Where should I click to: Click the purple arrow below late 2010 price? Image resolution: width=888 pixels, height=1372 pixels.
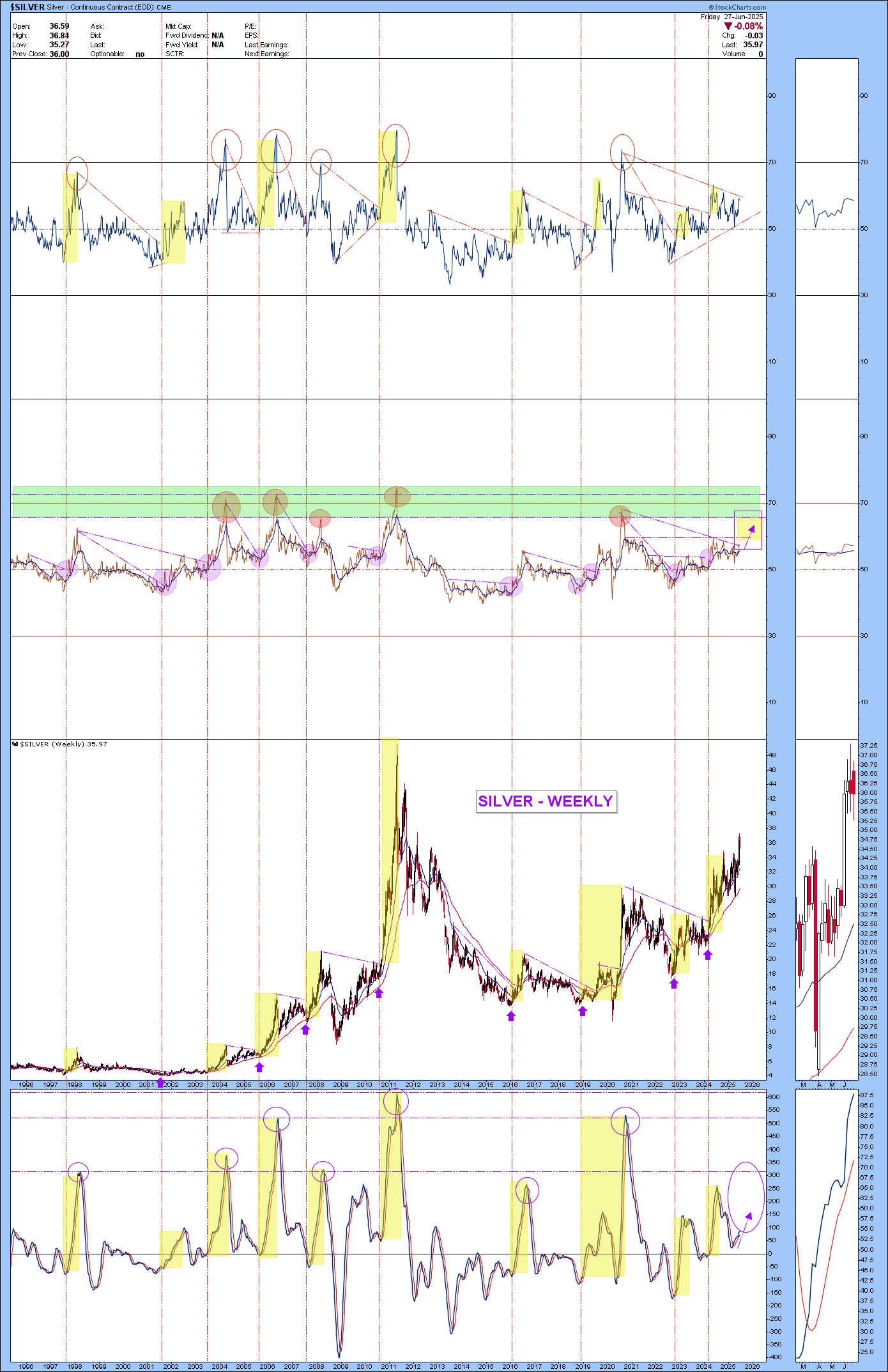tap(379, 992)
